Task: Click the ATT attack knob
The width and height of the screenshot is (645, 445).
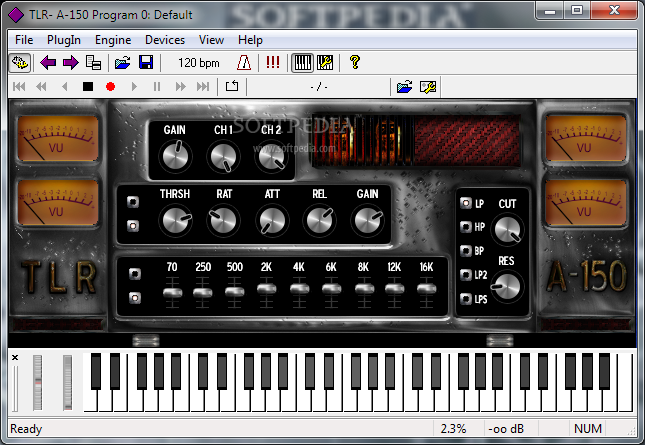Action: pos(272,220)
